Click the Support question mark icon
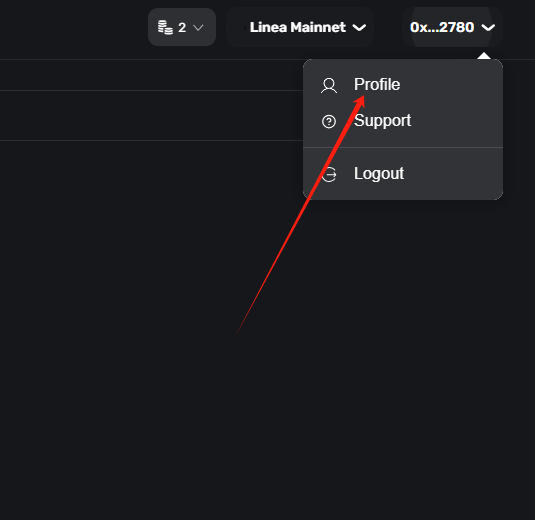 pos(329,121)
